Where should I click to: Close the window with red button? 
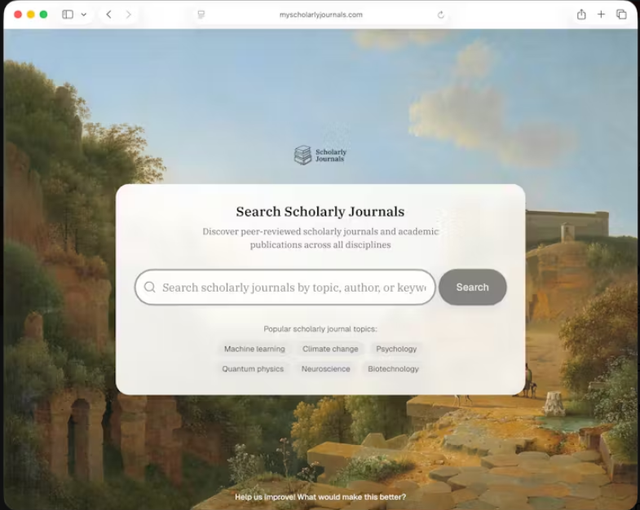click(x=18, y=15)
